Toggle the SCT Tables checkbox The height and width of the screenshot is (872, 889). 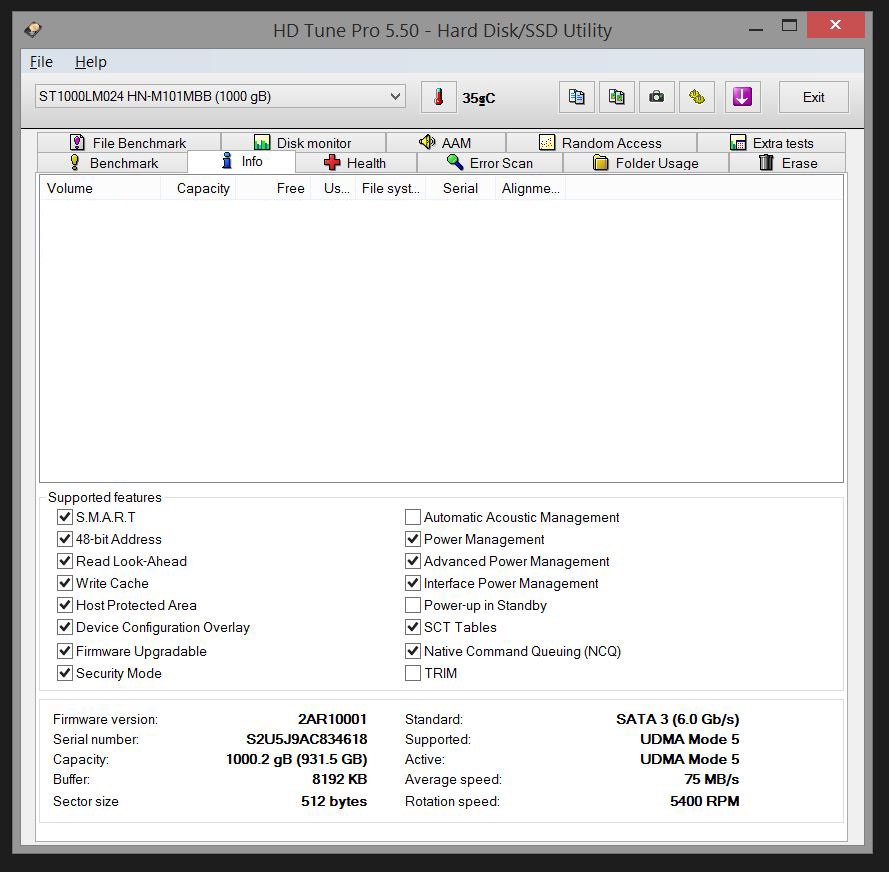tap(413, 627)
